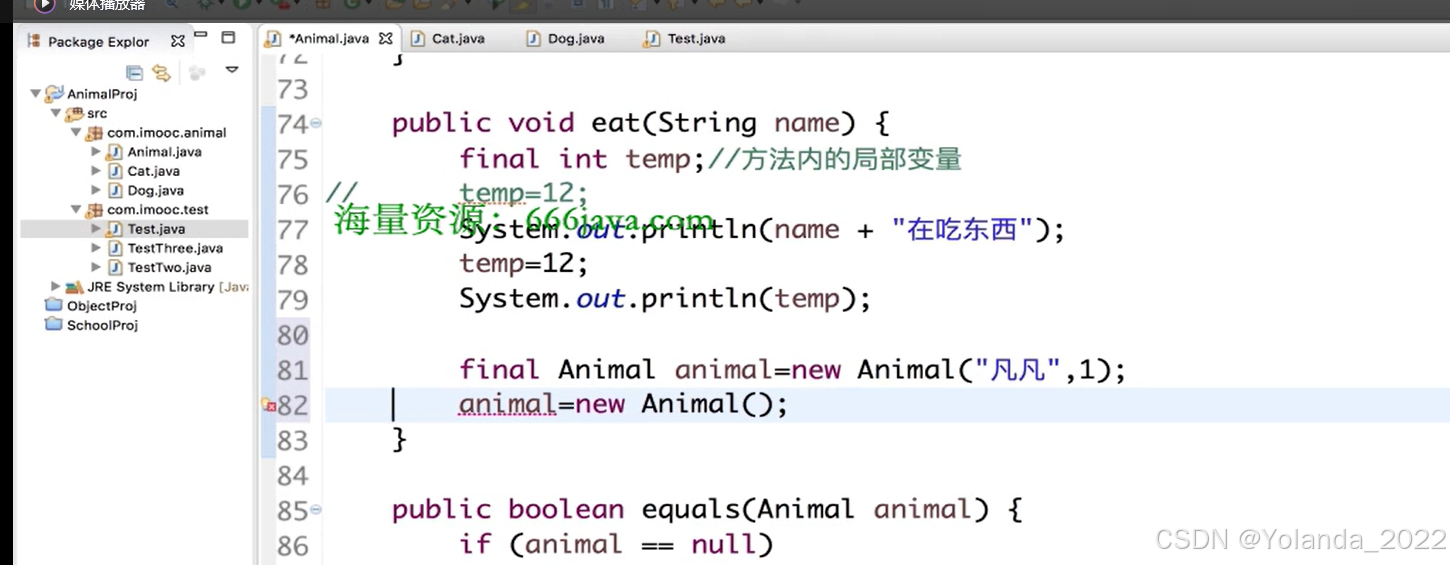Click line number 80 in the gutter
Screen dimensions: 1450x565
[x=292, y=334]
